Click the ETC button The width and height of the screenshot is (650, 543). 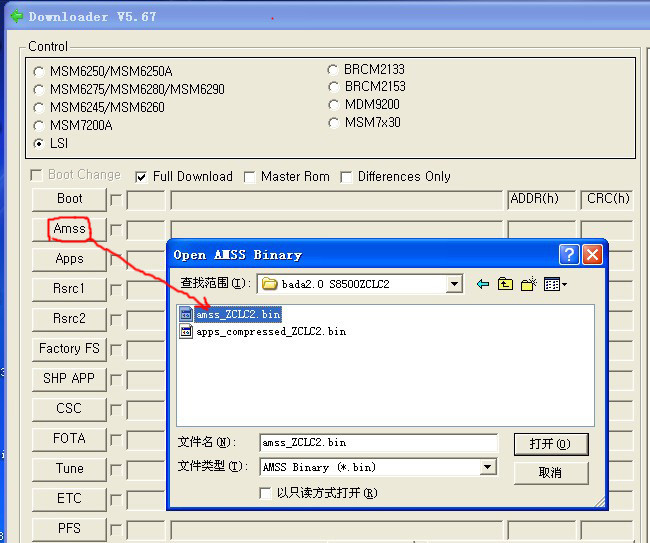(x=69, y=499)
